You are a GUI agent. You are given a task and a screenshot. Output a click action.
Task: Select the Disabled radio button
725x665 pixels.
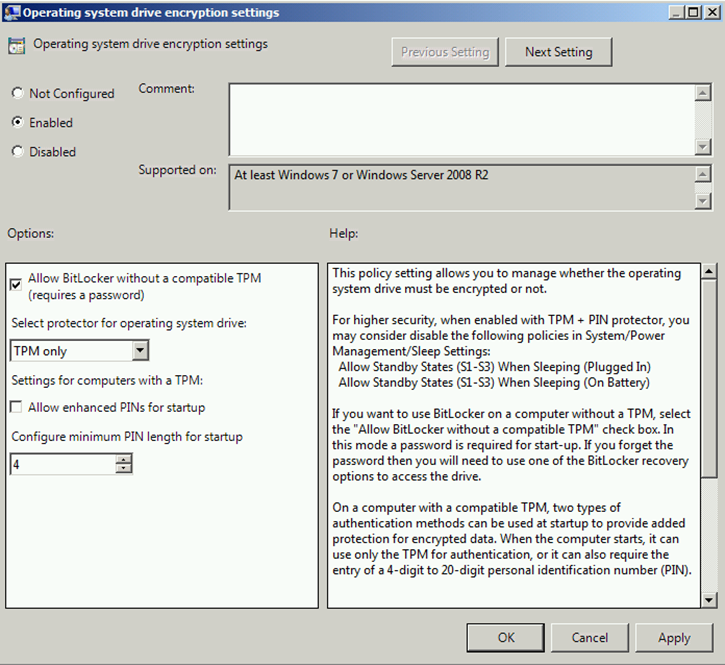(x=18, y=151)
